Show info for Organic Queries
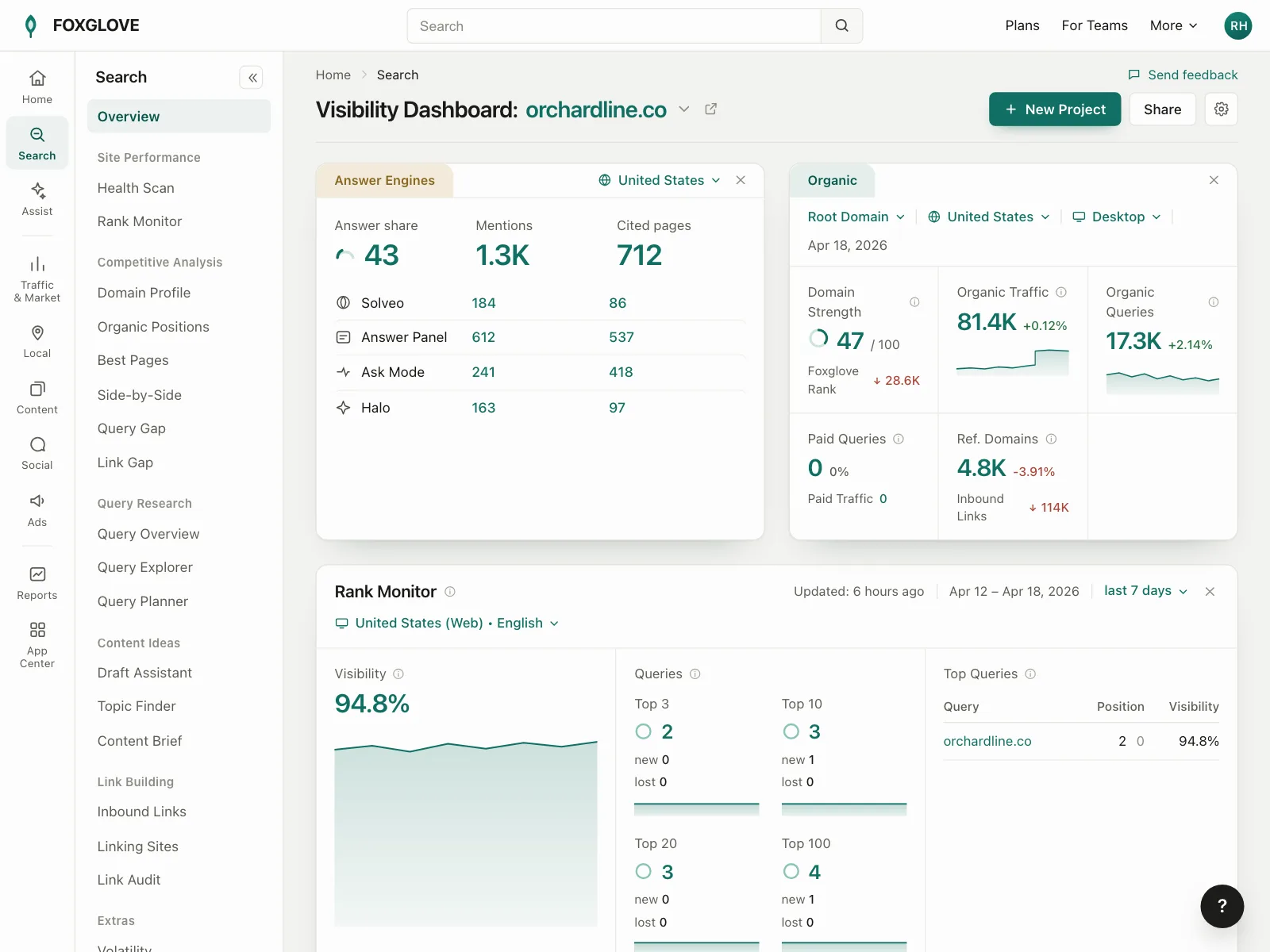Screen dimensions: 1270x952 coord(1214,302)
